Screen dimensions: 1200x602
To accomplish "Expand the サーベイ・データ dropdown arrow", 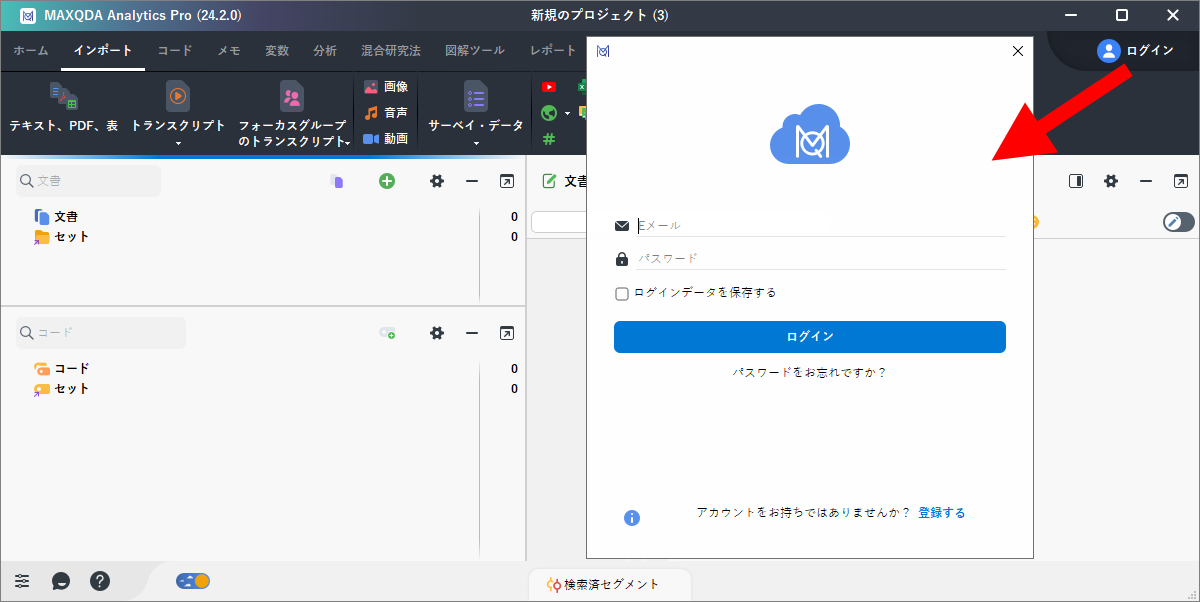I will (476, 143).
